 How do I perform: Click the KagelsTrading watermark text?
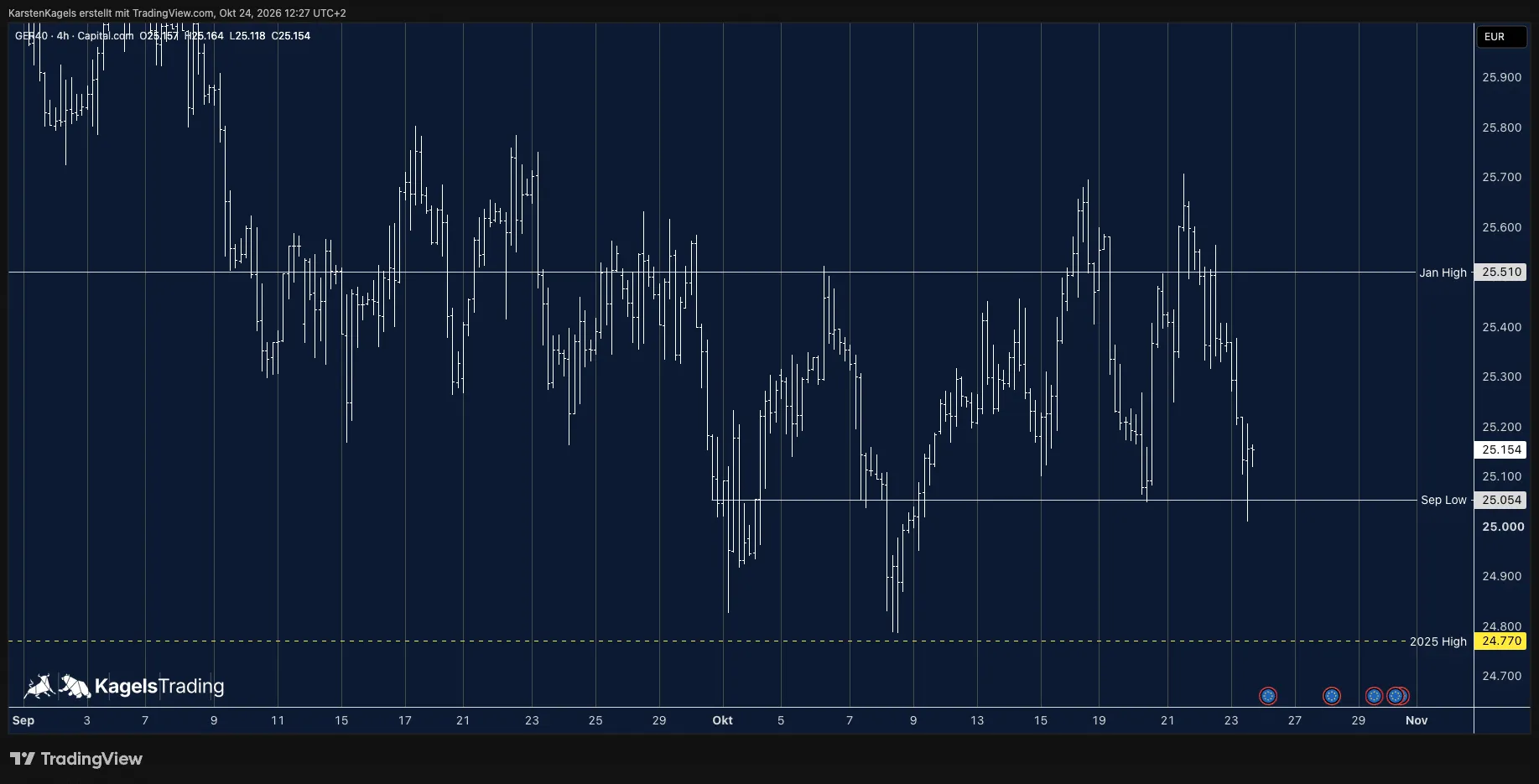(x=159, y=687)
